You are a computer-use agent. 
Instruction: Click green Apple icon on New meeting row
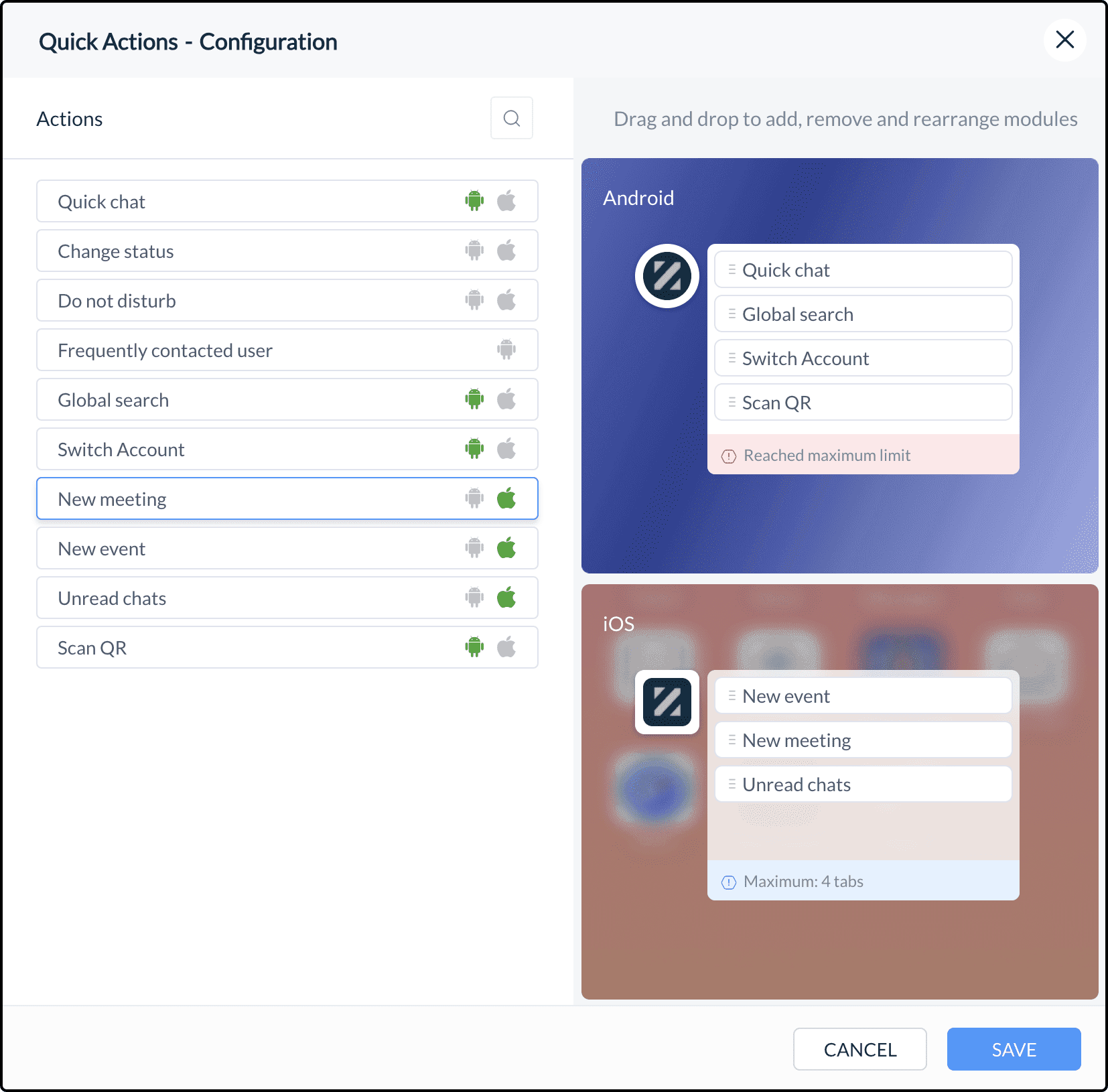506,498
